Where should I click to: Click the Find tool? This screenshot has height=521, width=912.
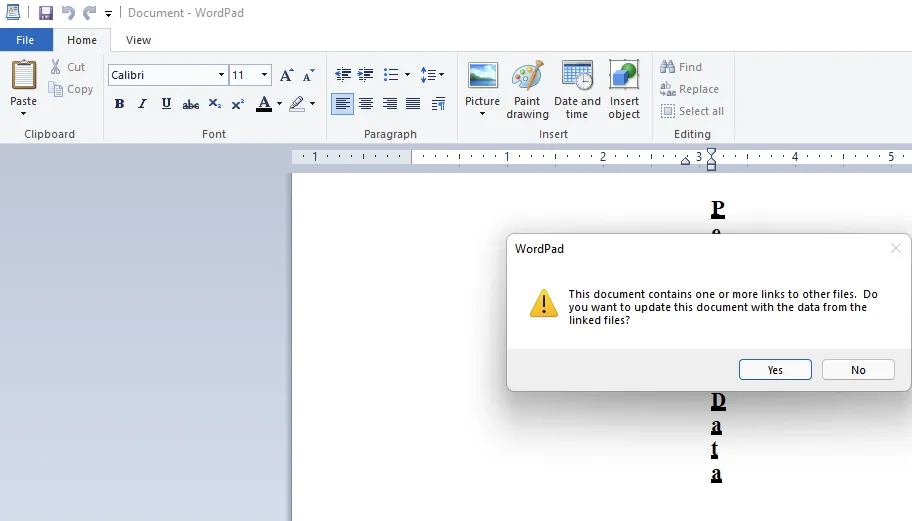point(681,67)
